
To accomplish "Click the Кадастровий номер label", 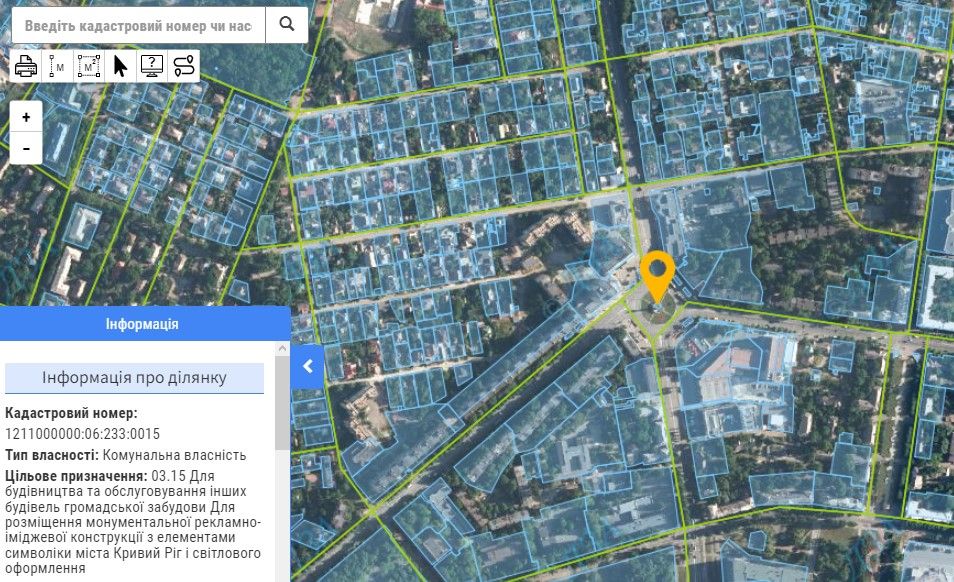I will (71, 413).
